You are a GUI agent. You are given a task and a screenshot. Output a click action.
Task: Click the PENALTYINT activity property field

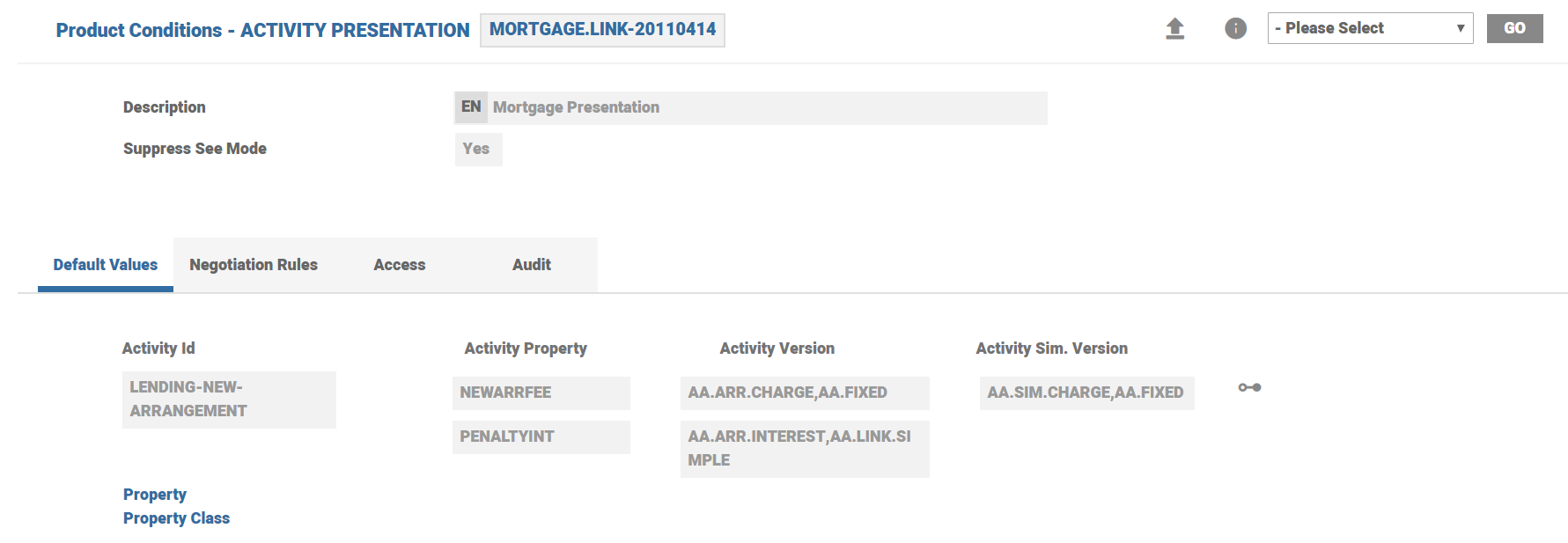[x=541, y=437]
